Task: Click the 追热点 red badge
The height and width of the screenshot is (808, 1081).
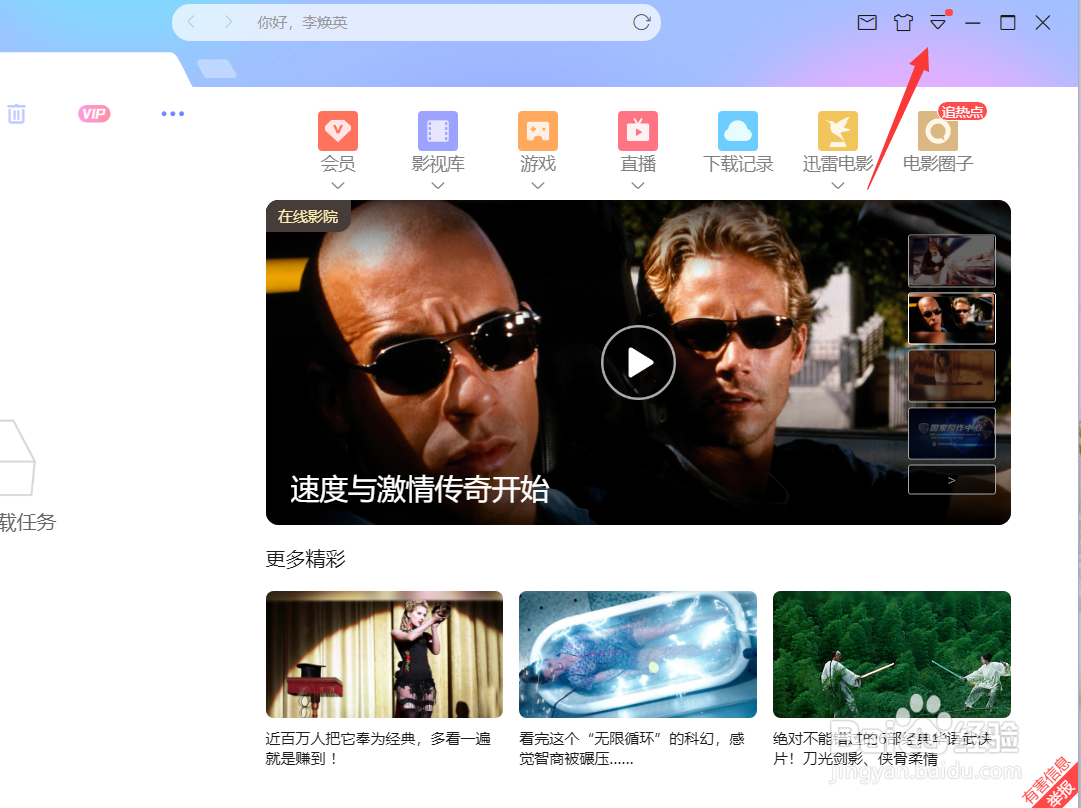Action: click(962, 112)
